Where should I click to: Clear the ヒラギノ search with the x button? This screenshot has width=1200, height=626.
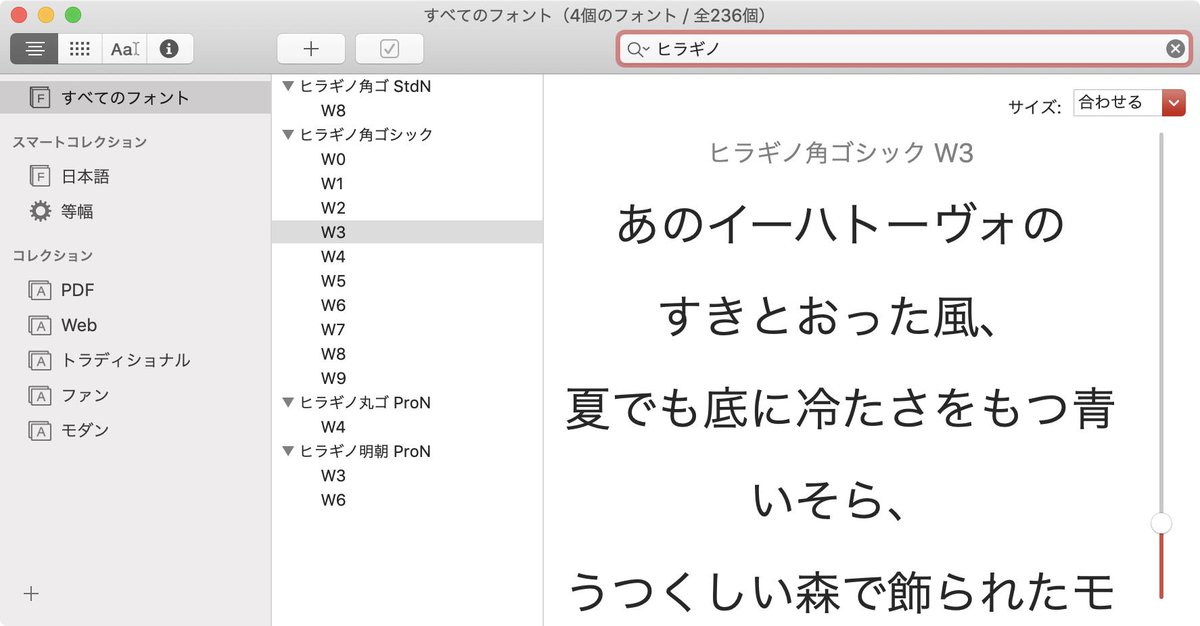pyautogui.click(x=1175, y=47)
